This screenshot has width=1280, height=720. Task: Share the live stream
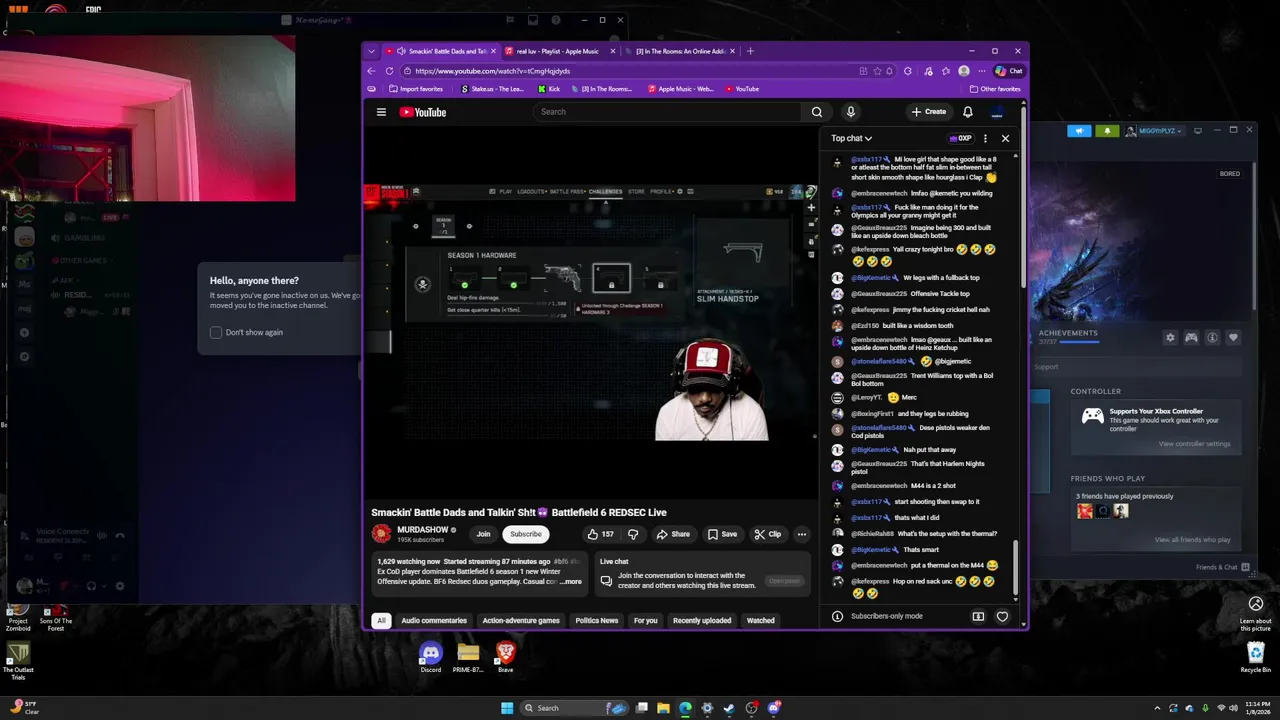point(673,534)
